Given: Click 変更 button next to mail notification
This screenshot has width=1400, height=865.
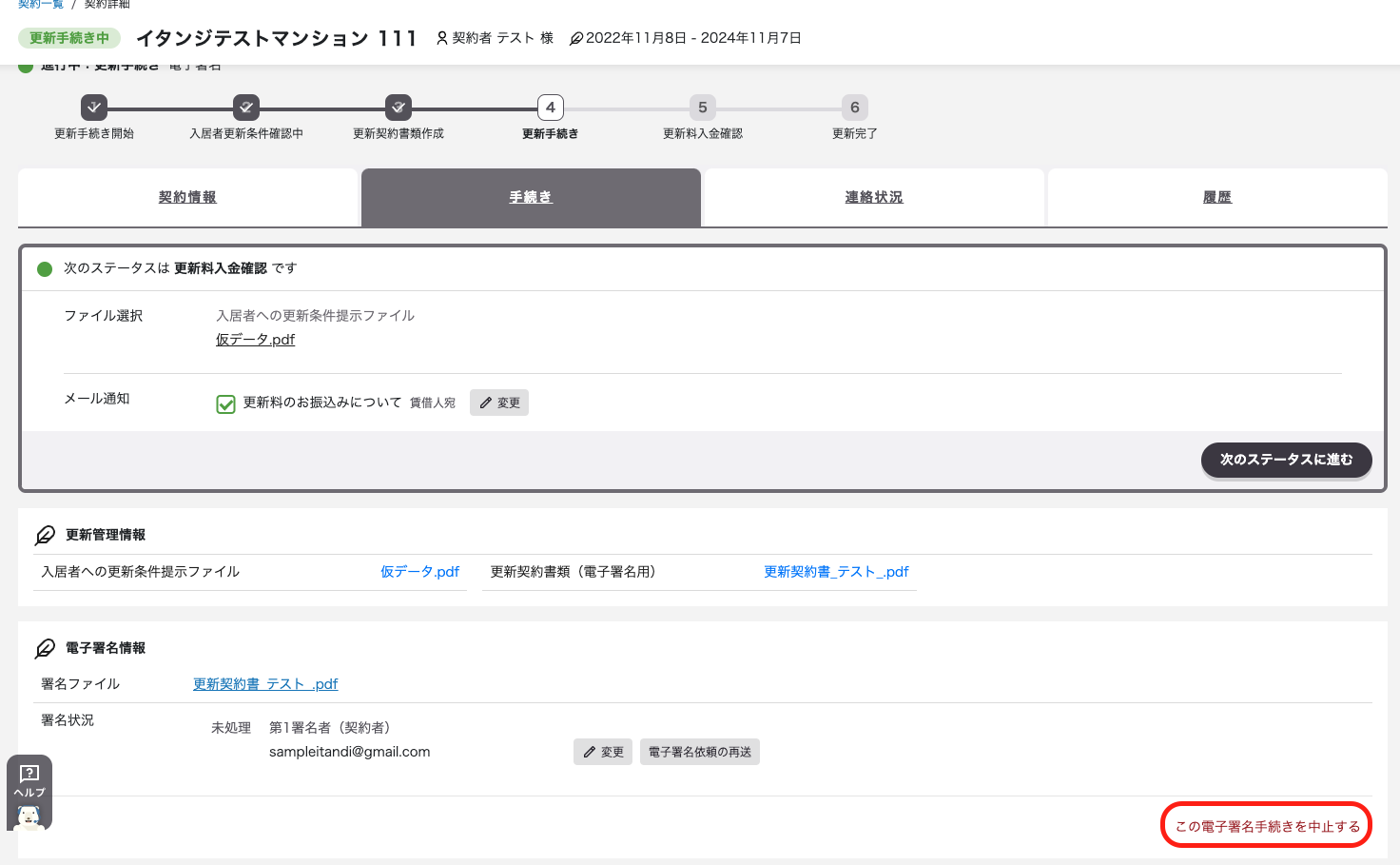Looking at the screenshot, I should click(x=499, y=403).
